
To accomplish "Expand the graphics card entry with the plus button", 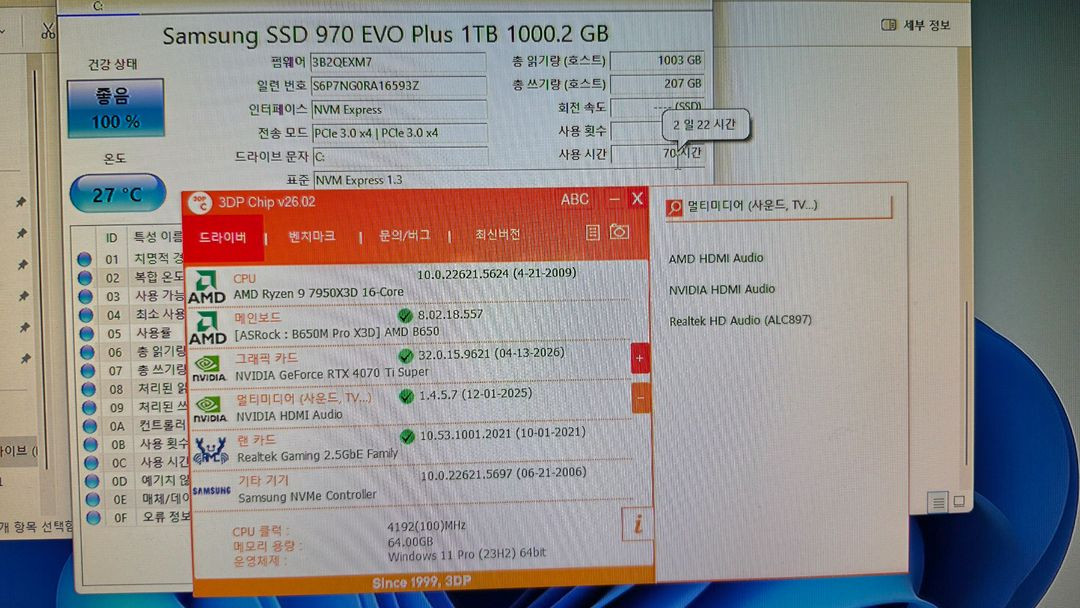I will [x=638, y=357].
